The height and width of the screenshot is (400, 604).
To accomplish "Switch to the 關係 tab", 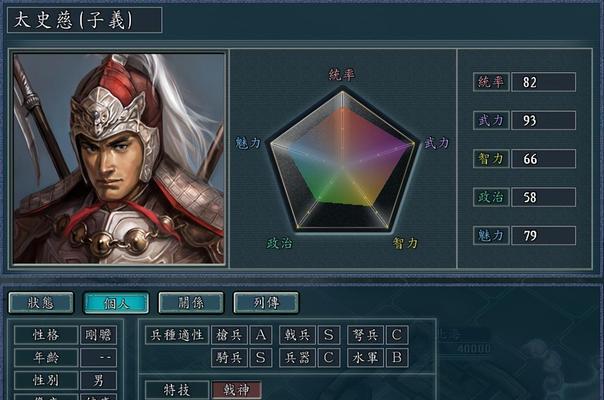I will (x=191, y=303).
